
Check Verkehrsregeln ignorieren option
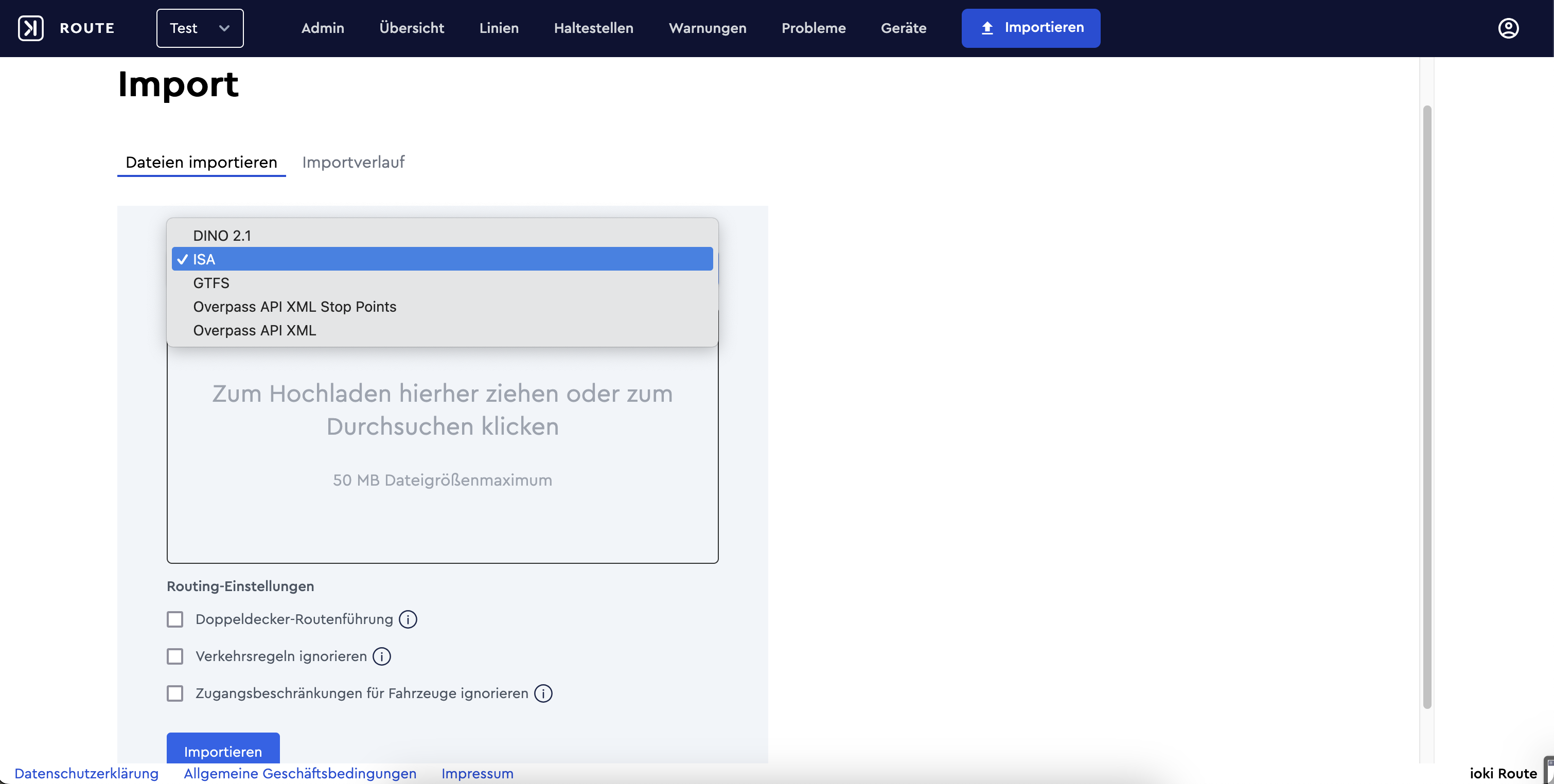click(x=175, y=656)
